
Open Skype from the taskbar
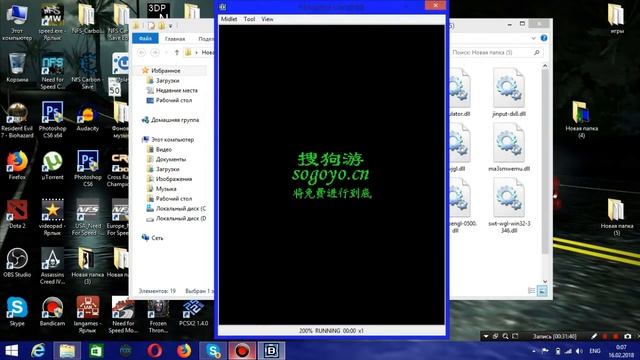213,351
